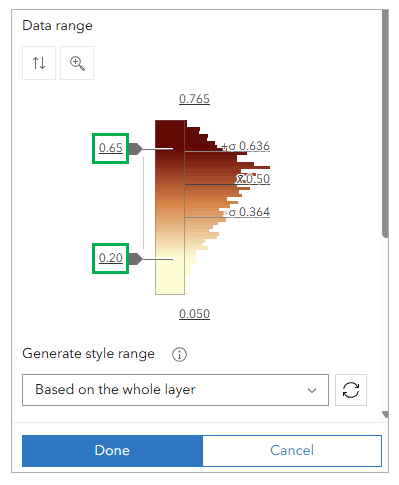Click the flip ramp colors arrows icon
The image size is (399, 485).
pyautogui.click(x=39, y=63)
